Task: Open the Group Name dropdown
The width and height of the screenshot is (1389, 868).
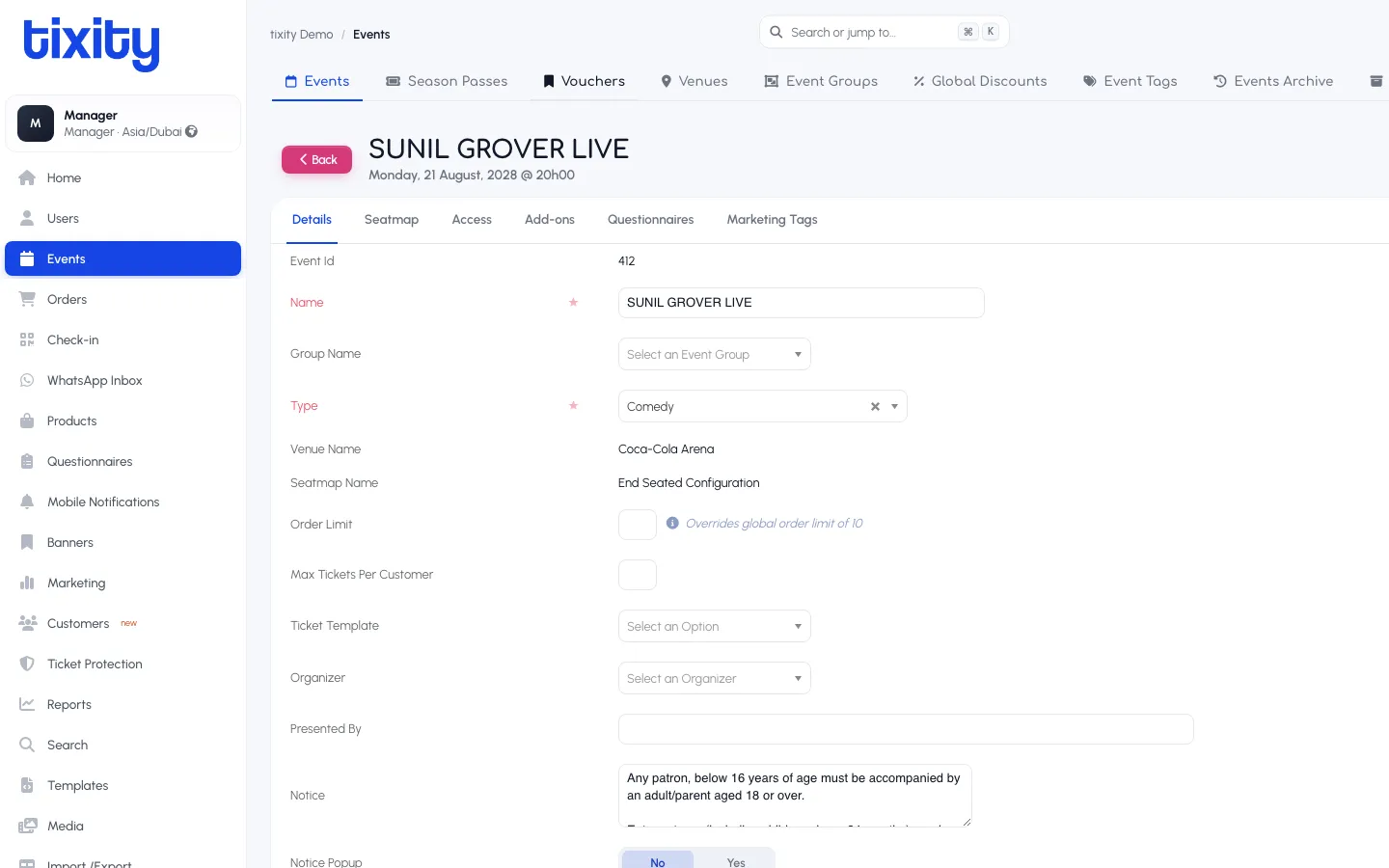Action: coord(714,354)
